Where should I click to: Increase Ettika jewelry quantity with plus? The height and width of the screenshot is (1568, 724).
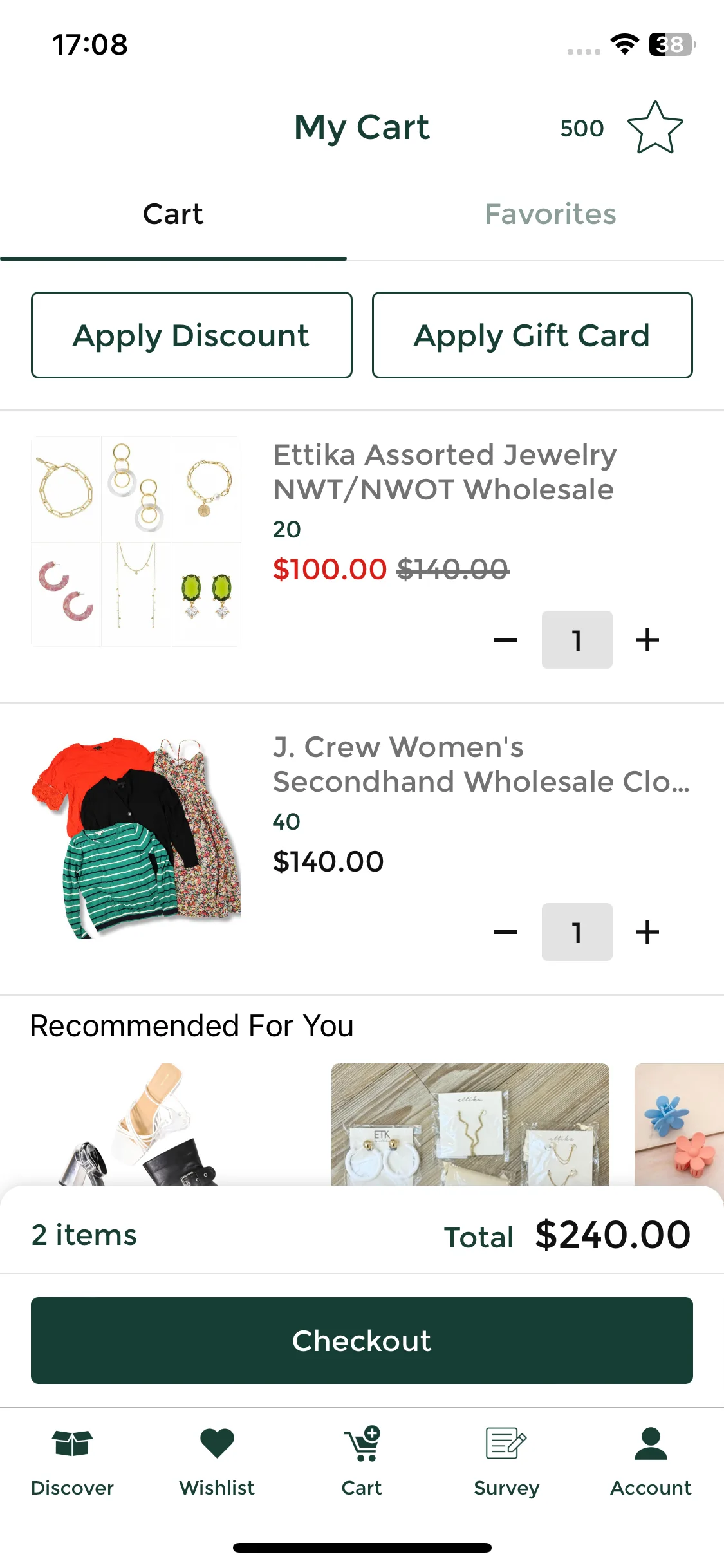pos(647,640)
